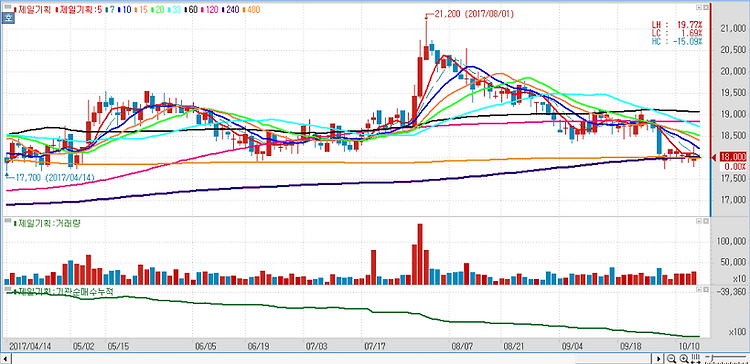Select the 240-day moving average legend
Viewport: 750px width, 364px height.
point(230,10)
